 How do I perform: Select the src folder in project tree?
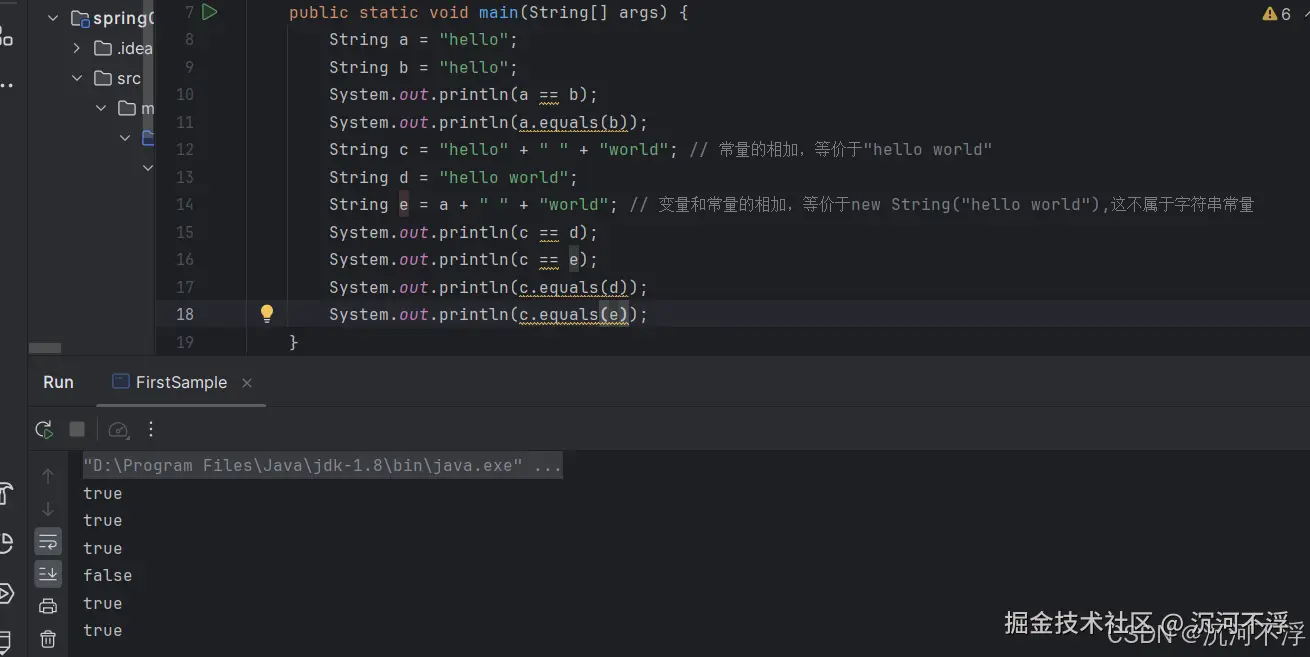pos(118,78)
